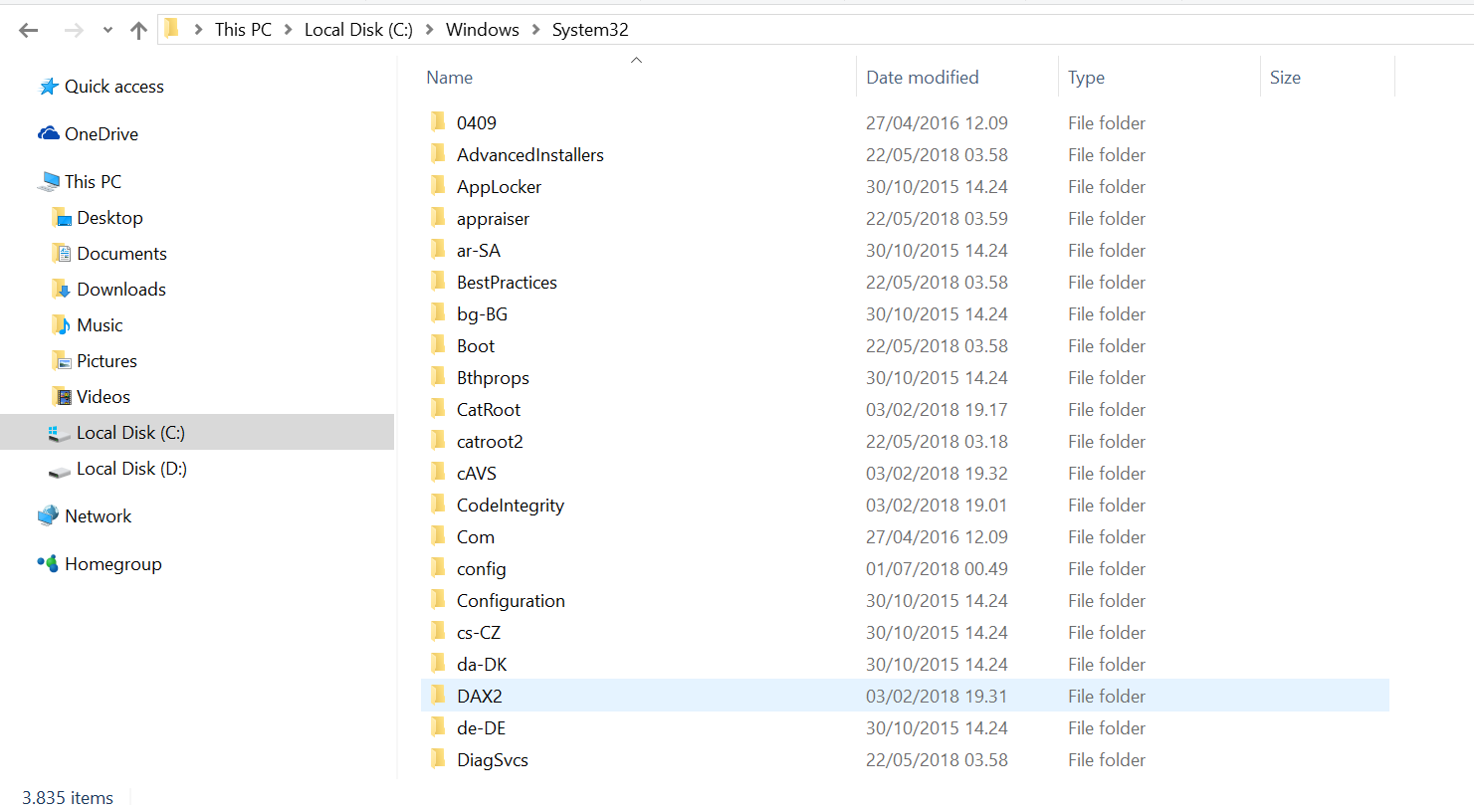Click the folder icon in address bar
Viewport: 1474px width, 812px height.
coord(172,29)
